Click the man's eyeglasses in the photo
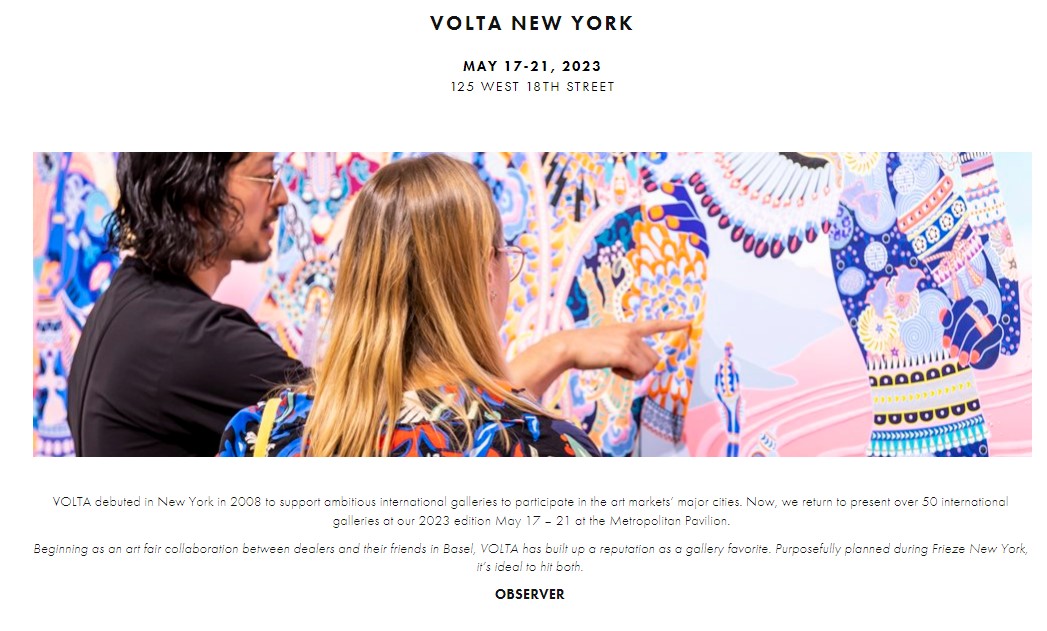The height and width of the screenshot is (631, 1047). pos(264,178)
